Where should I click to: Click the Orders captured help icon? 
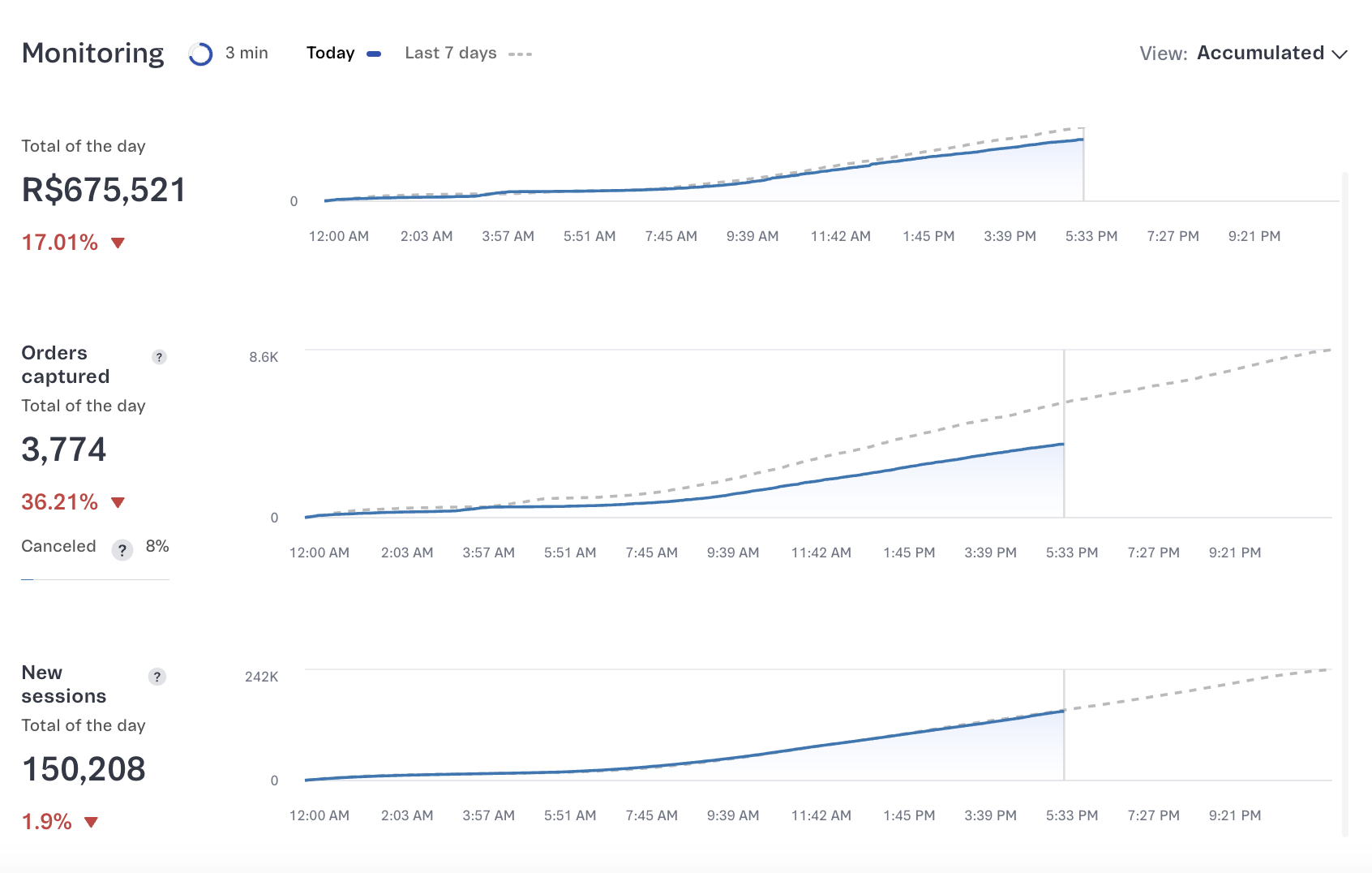pyautogui.click(x=159, y=357)
